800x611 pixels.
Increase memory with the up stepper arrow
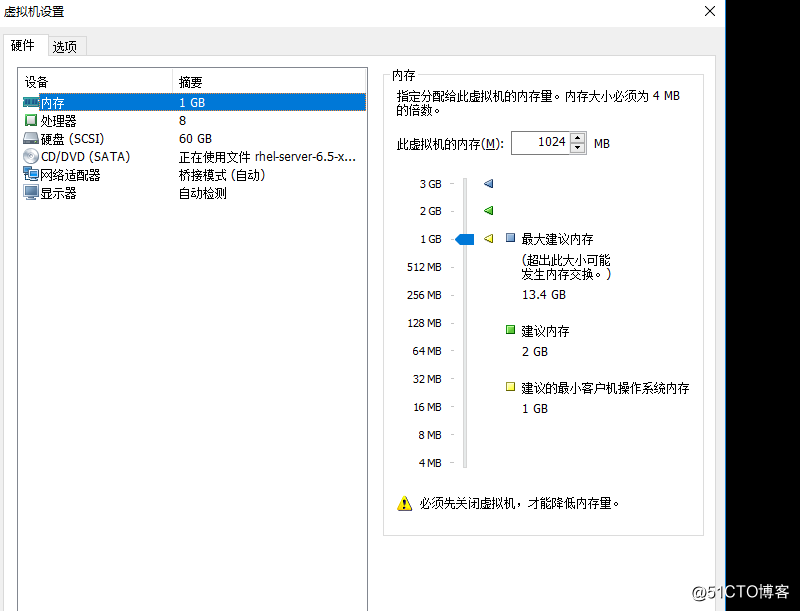(x=577, y=139)
